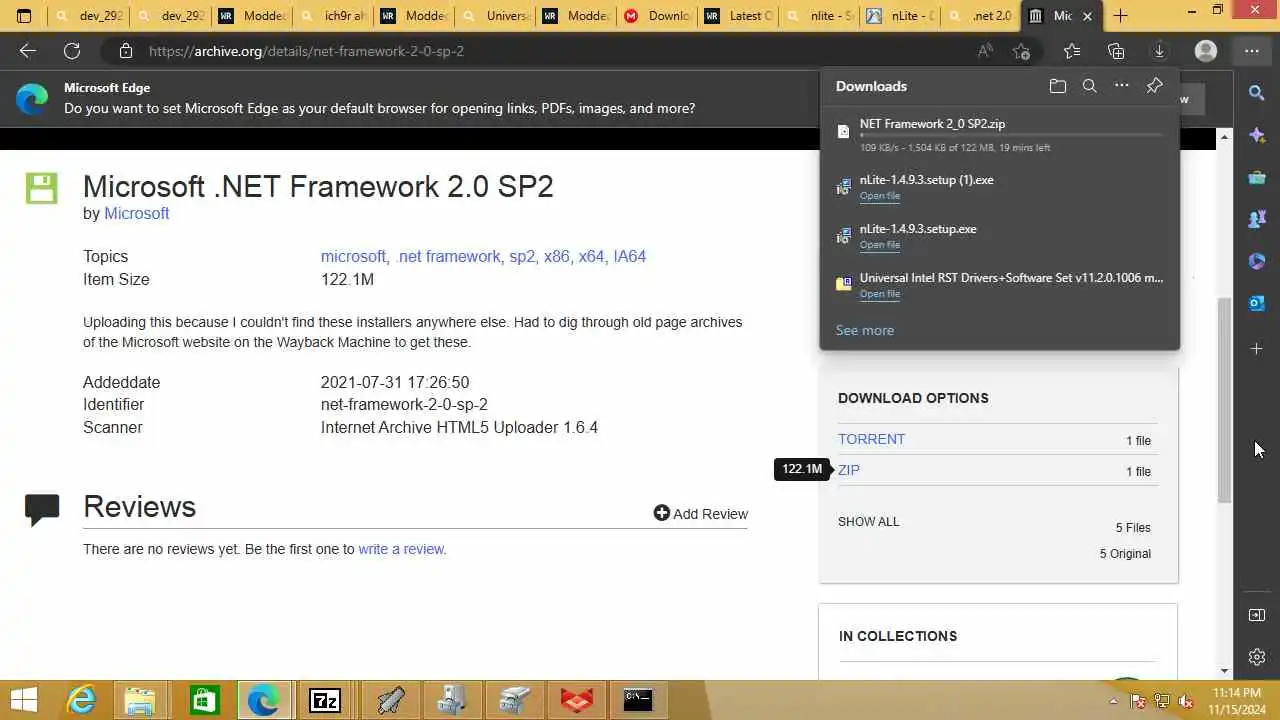This screenshot has width=1280, height=720.
Task: Open the Edge sidebar Search icon
Action: 1257,93
